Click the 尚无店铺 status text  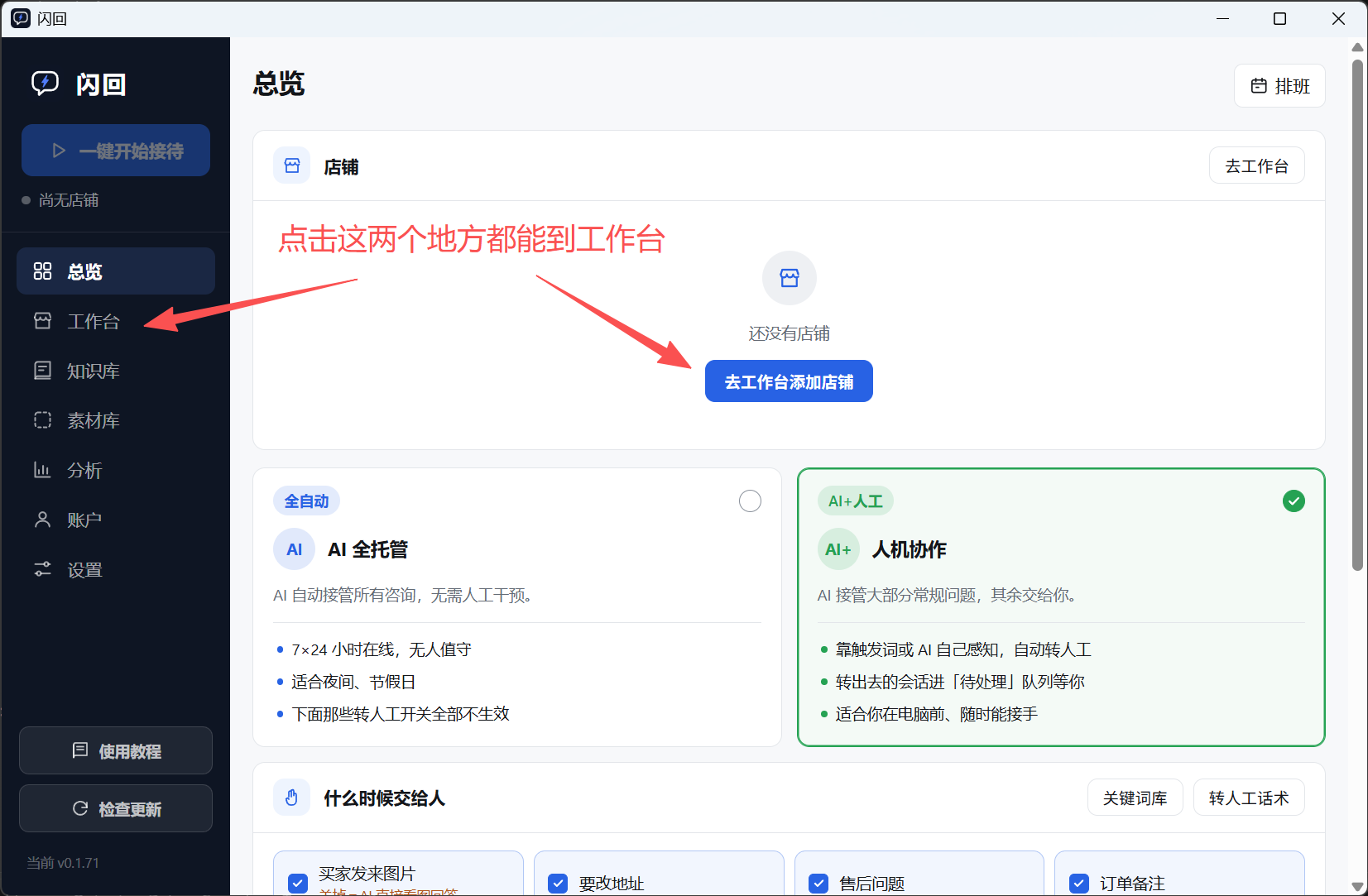point(69,200)
